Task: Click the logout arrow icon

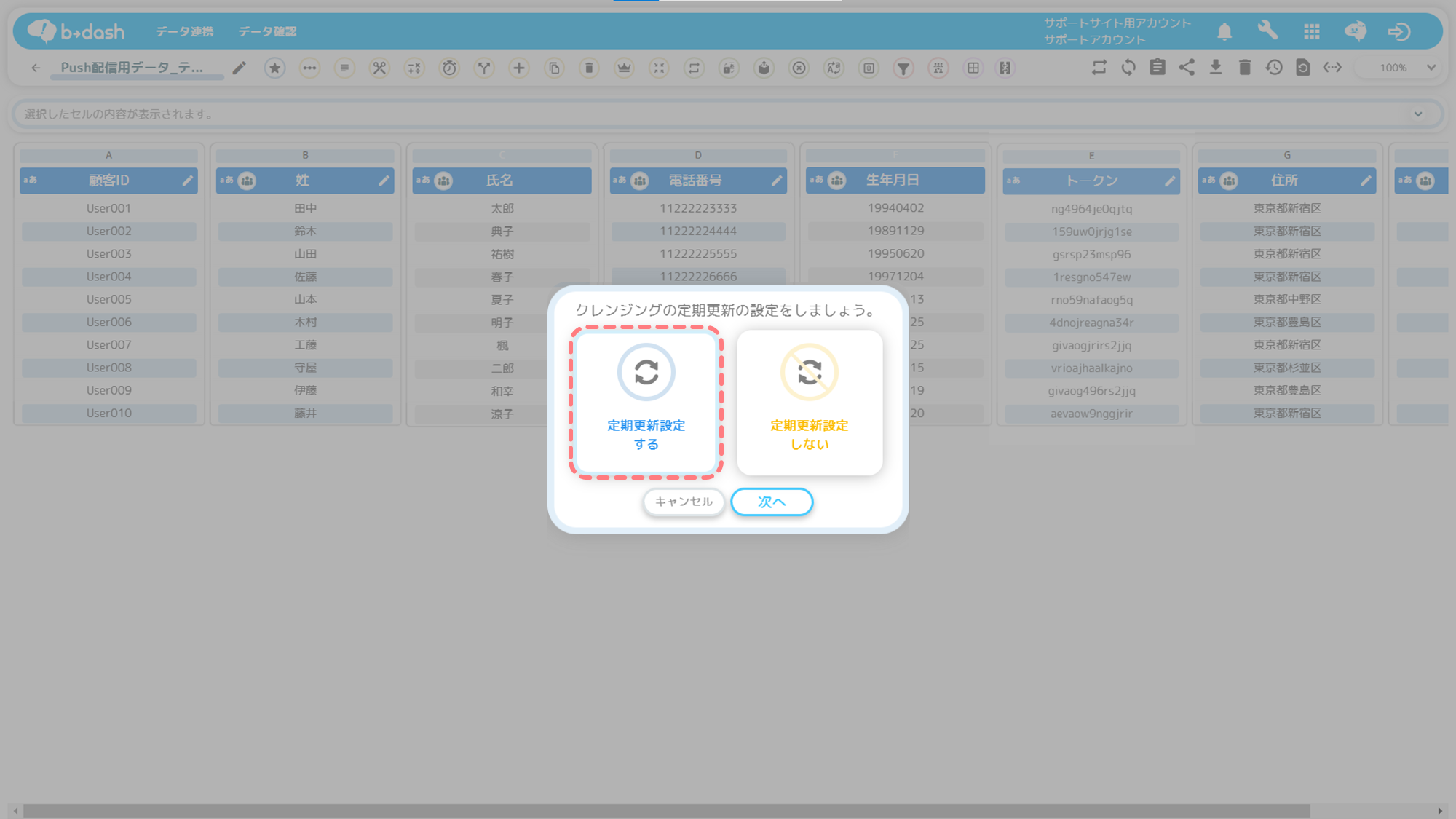Action: [x=1398, y=31]
